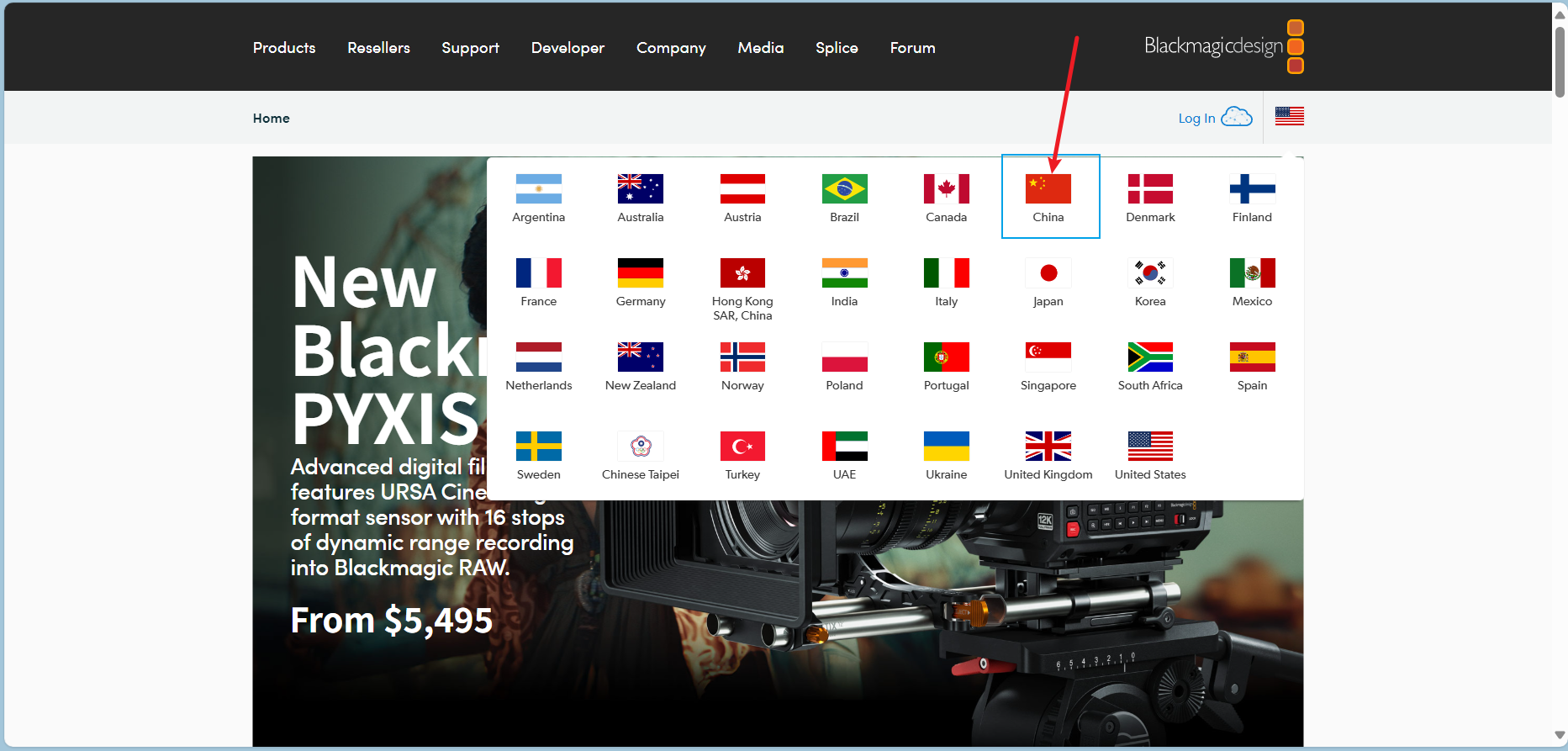Choose the Germany flag icon
1568x751 pixels.
(640, 272)
